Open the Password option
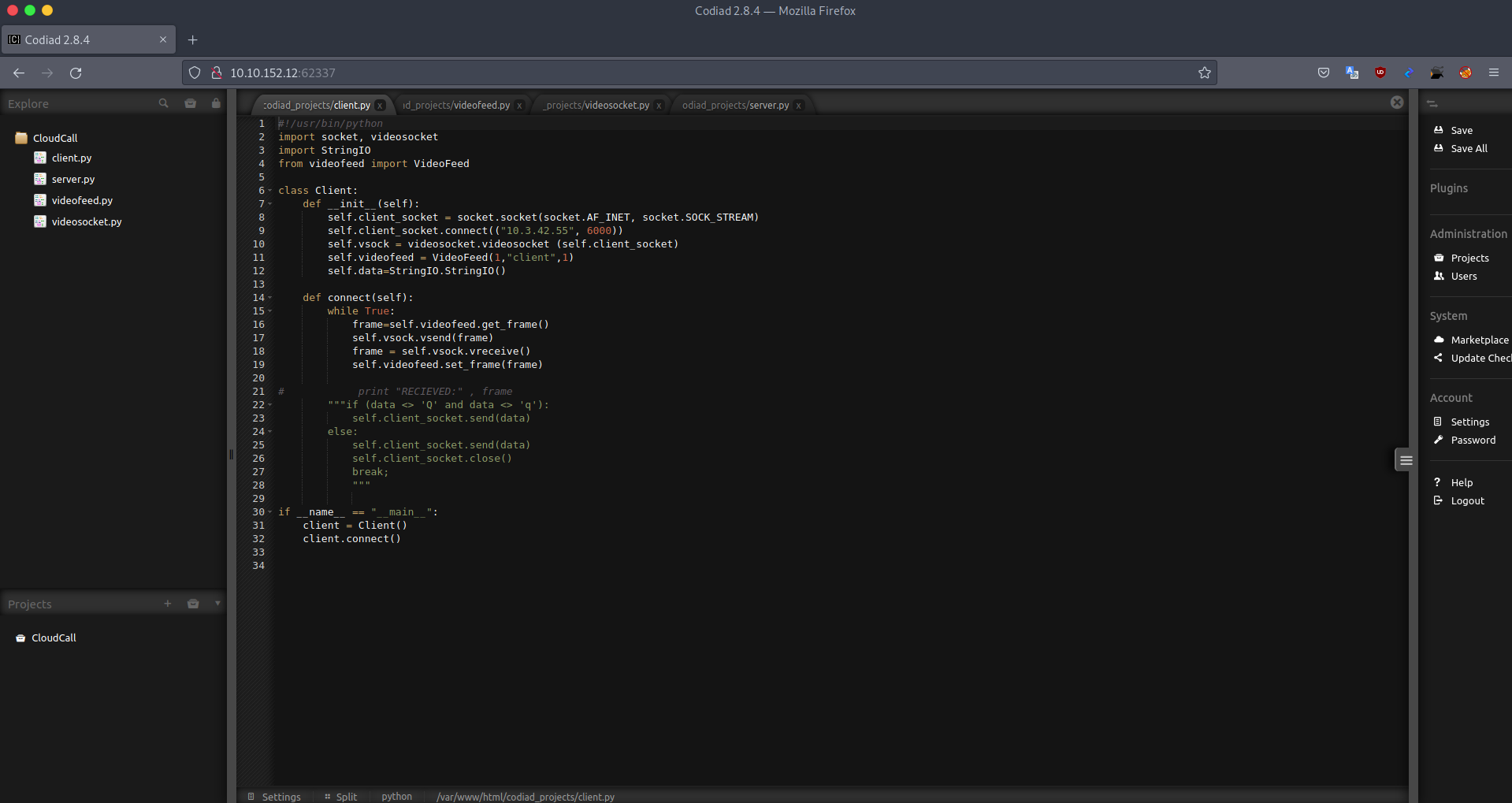 pyautogui.click(x=1464, y=441)
